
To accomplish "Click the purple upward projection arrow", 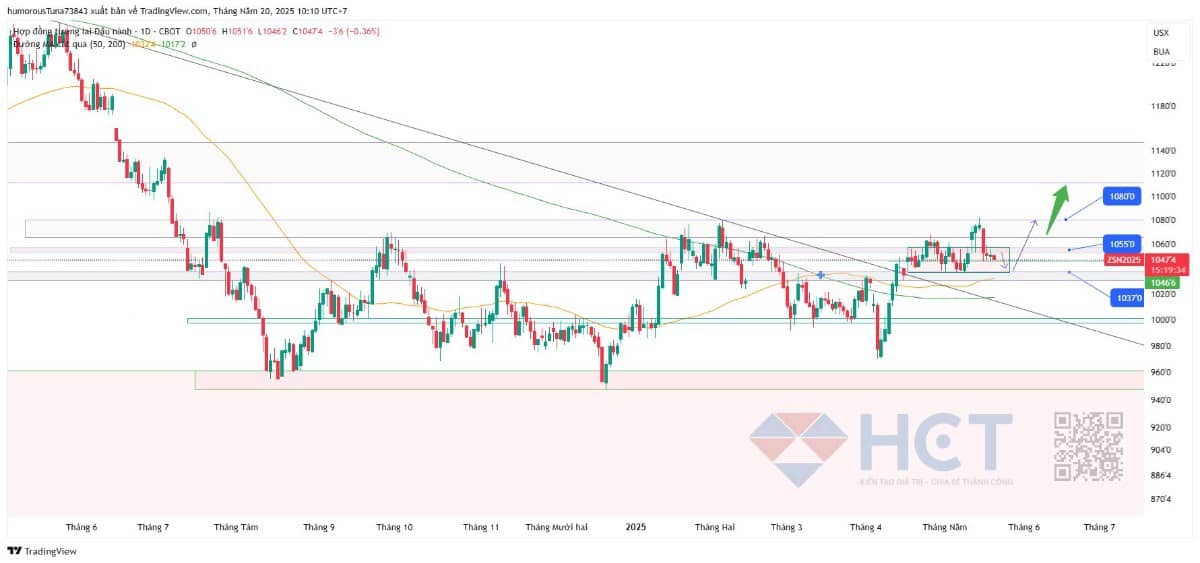I will [x=1030, y=234].
